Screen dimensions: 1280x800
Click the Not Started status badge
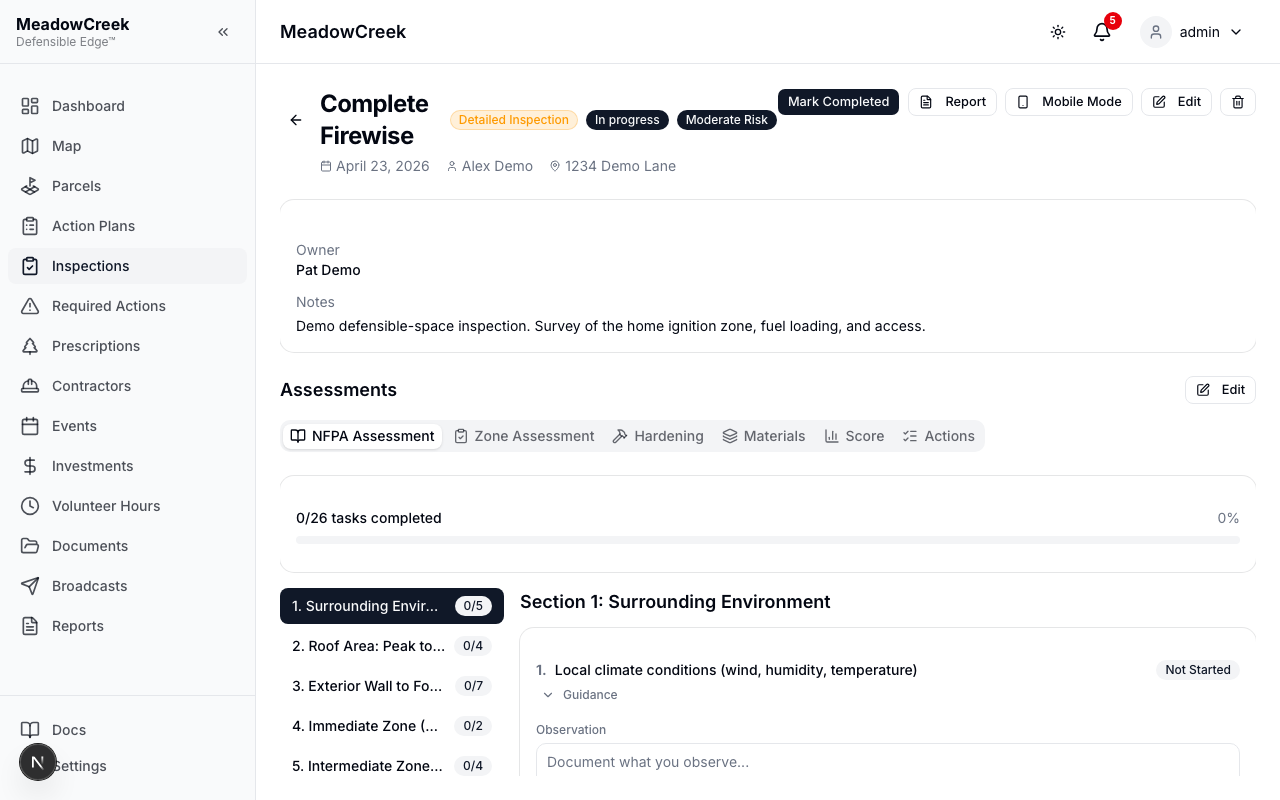(x=1198, y=670)
